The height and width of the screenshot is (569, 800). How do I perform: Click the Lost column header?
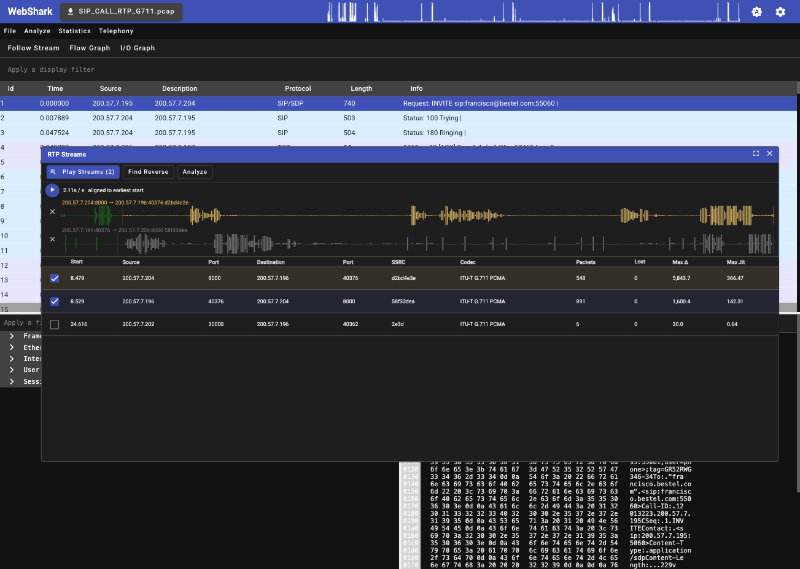(x=640, y=262)
